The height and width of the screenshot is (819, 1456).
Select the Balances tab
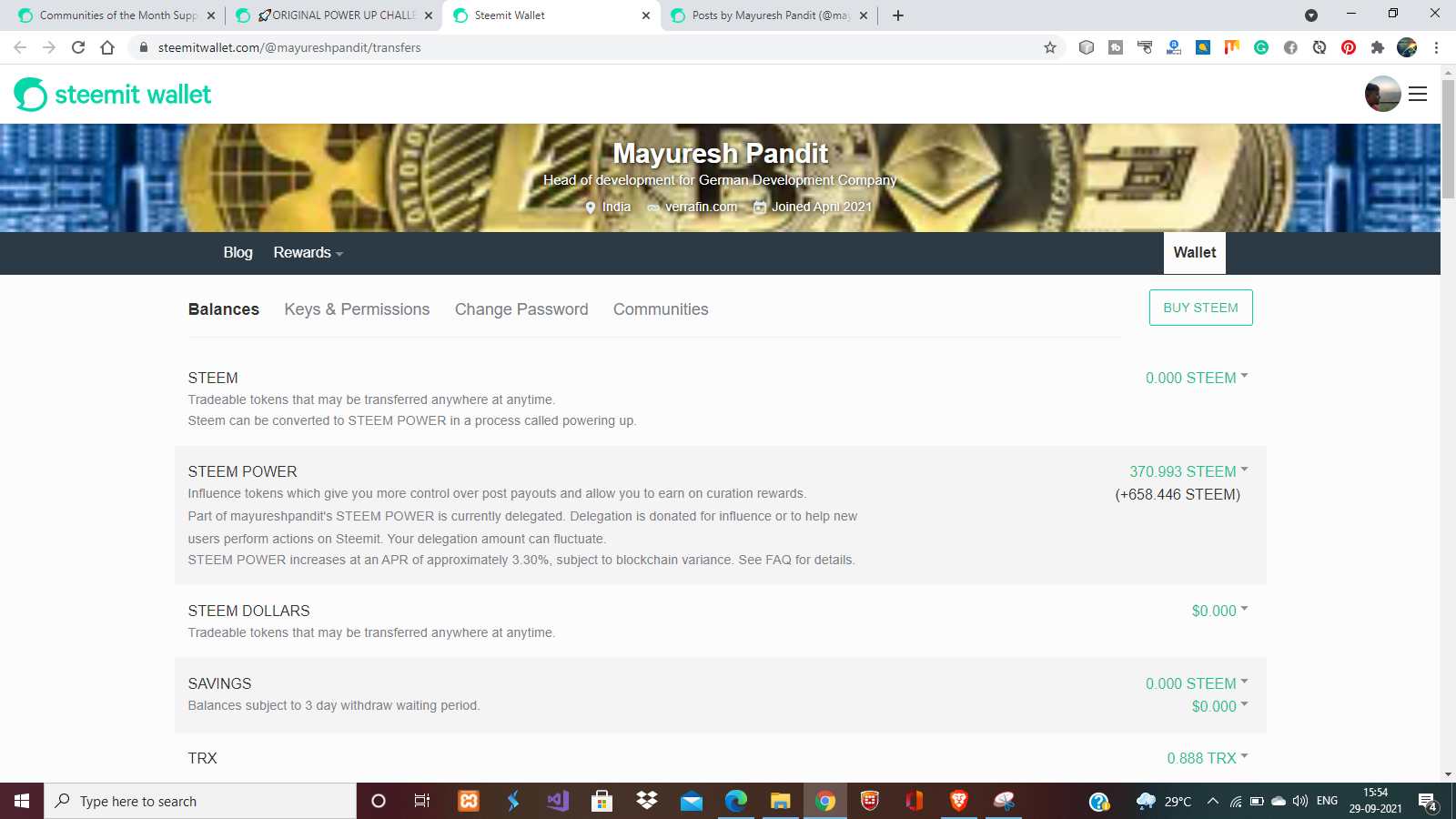click(x=224, y=309)
